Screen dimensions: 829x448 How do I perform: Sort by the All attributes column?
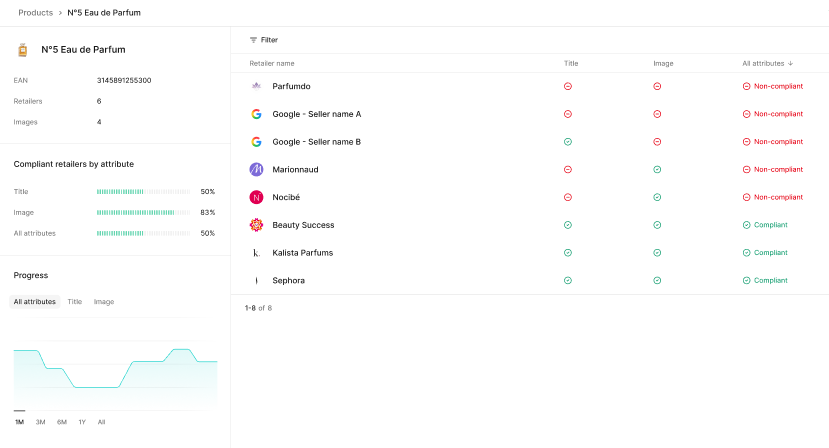tap(767, 63)
